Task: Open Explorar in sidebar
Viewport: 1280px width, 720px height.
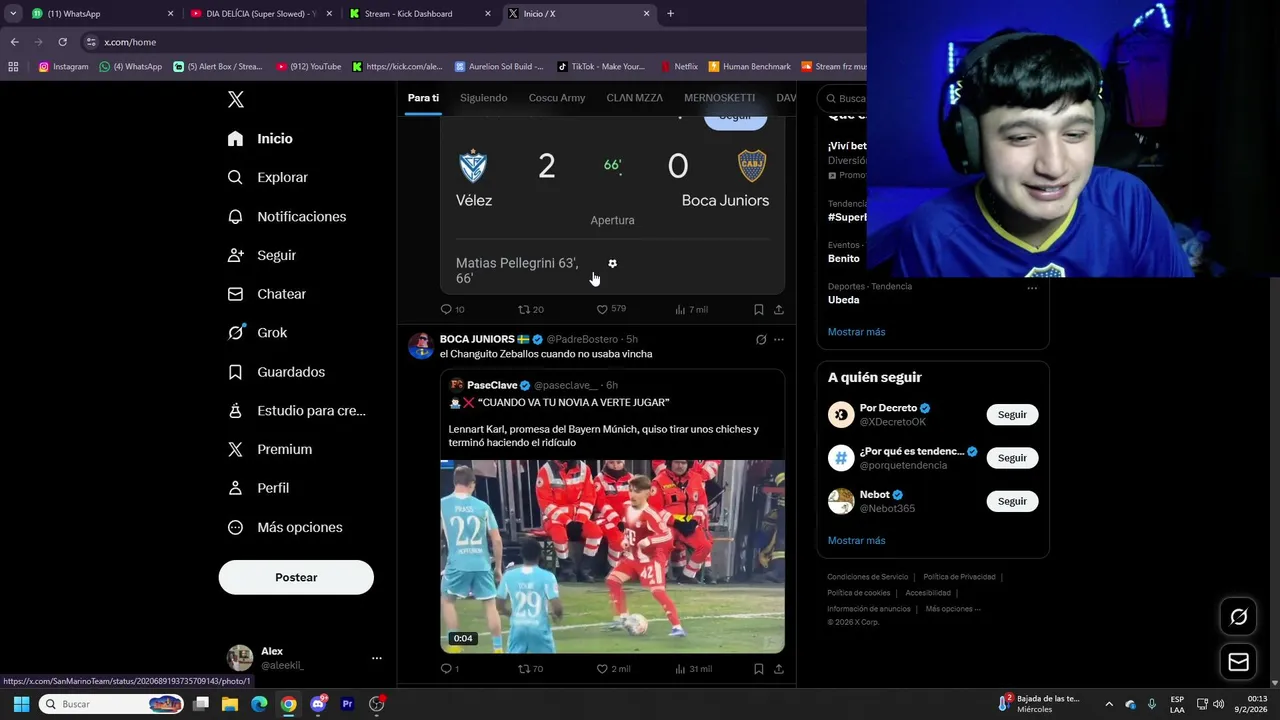Action: point(268,177)
